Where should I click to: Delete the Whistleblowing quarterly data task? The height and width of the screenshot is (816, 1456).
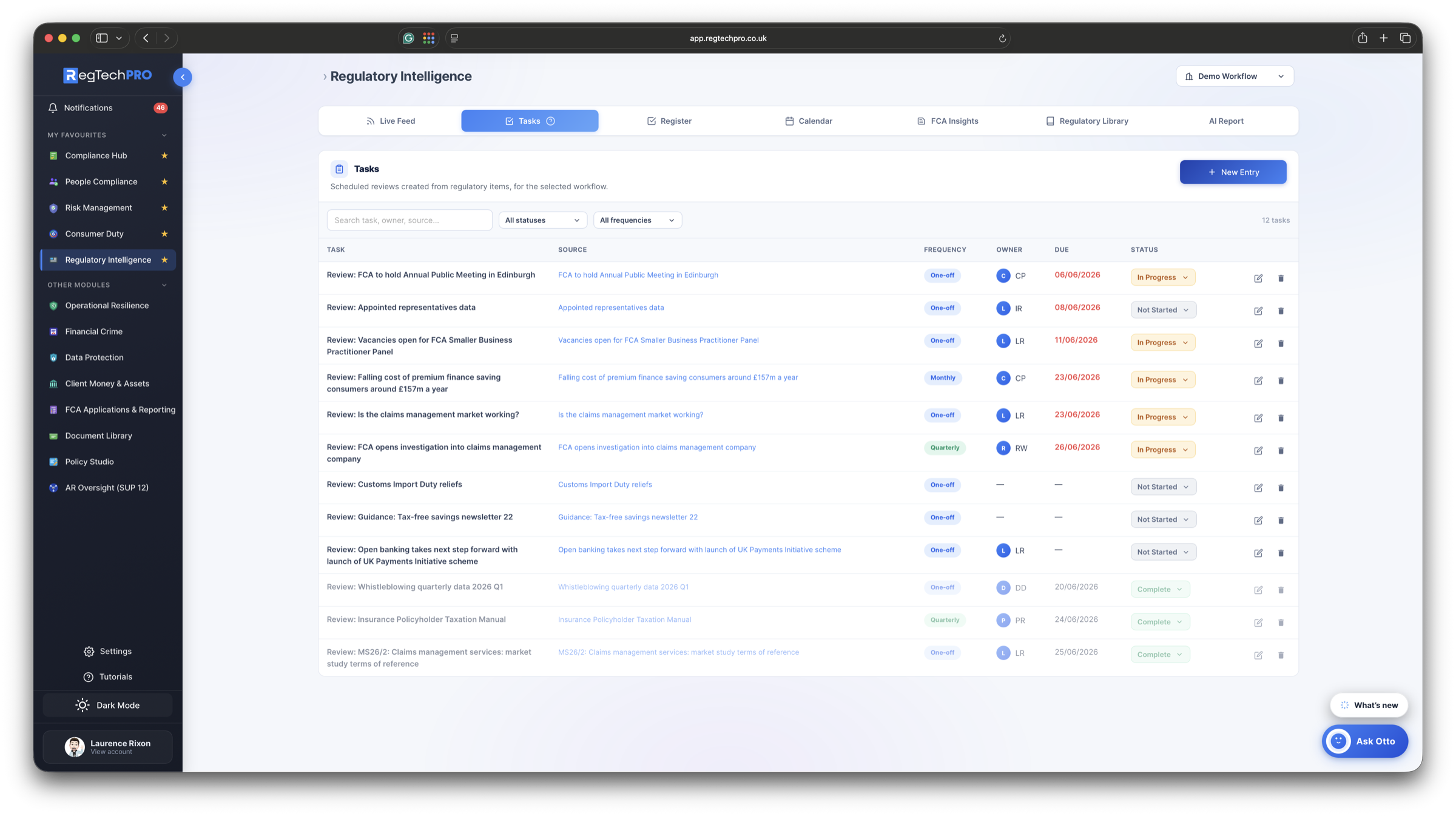click(x=1281, y=590)
